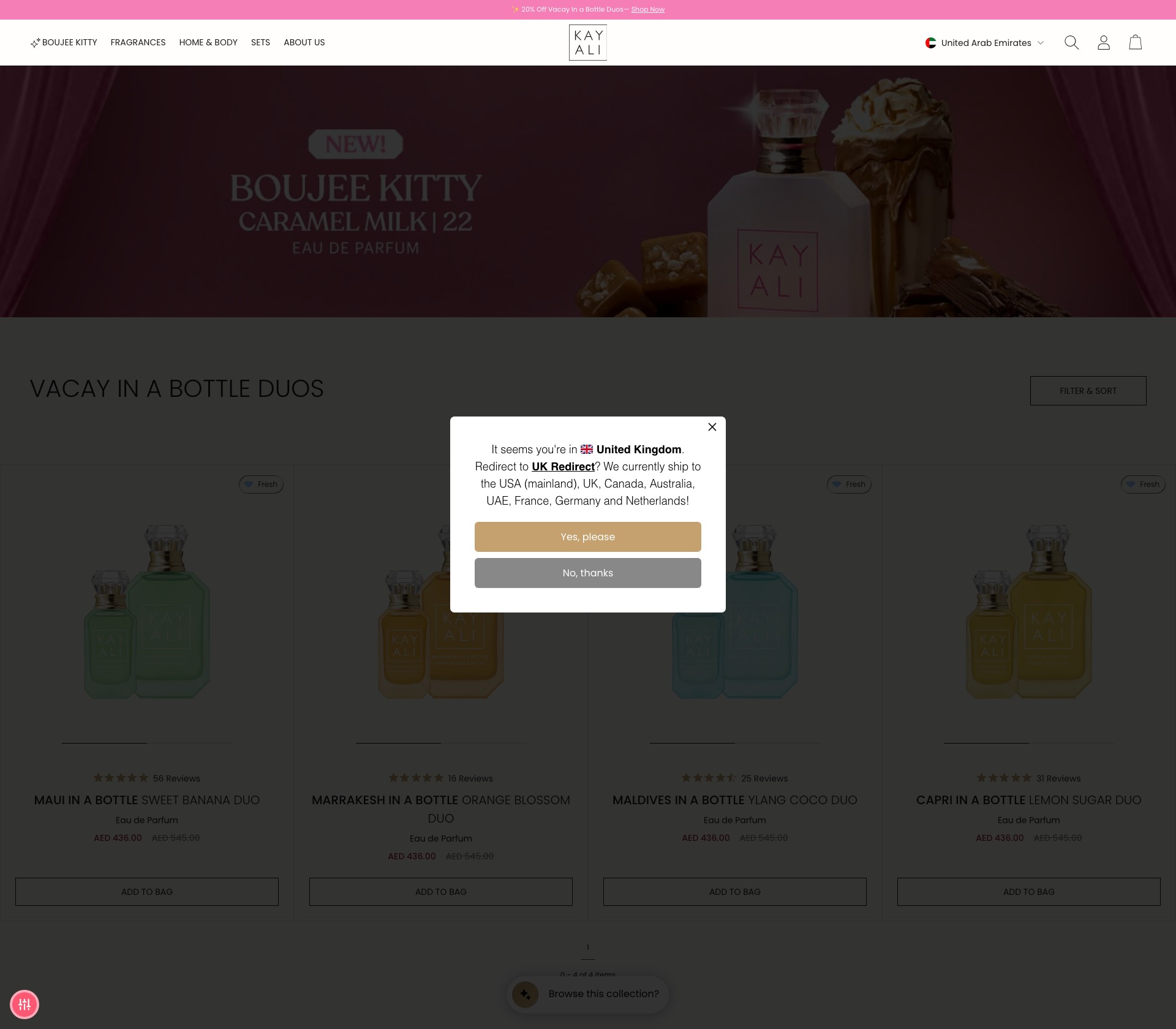Click the Capri card image slider bar
1176x1029 pixels.
[x=1029, y=743]
